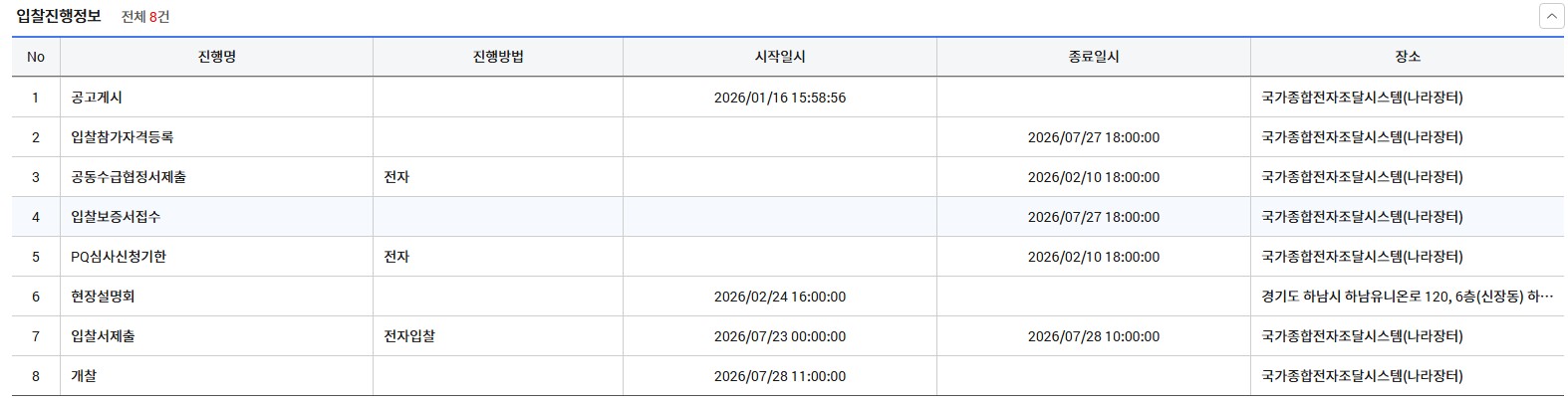Screen dimensions: 1568x402
Task: Click the truncated 경기도 하남시 address cell
Action: click(x=1406, y=297)
